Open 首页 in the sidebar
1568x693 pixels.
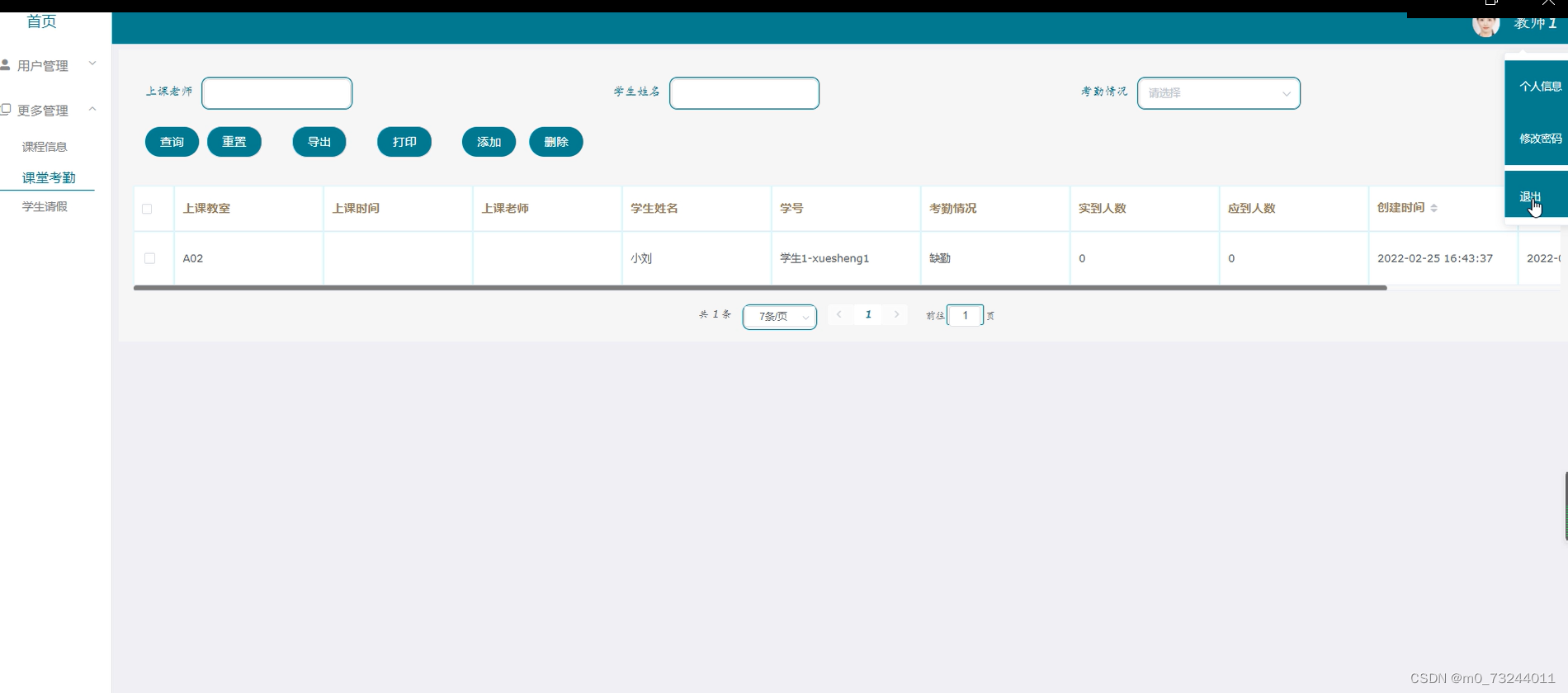(x=41, y=21)
